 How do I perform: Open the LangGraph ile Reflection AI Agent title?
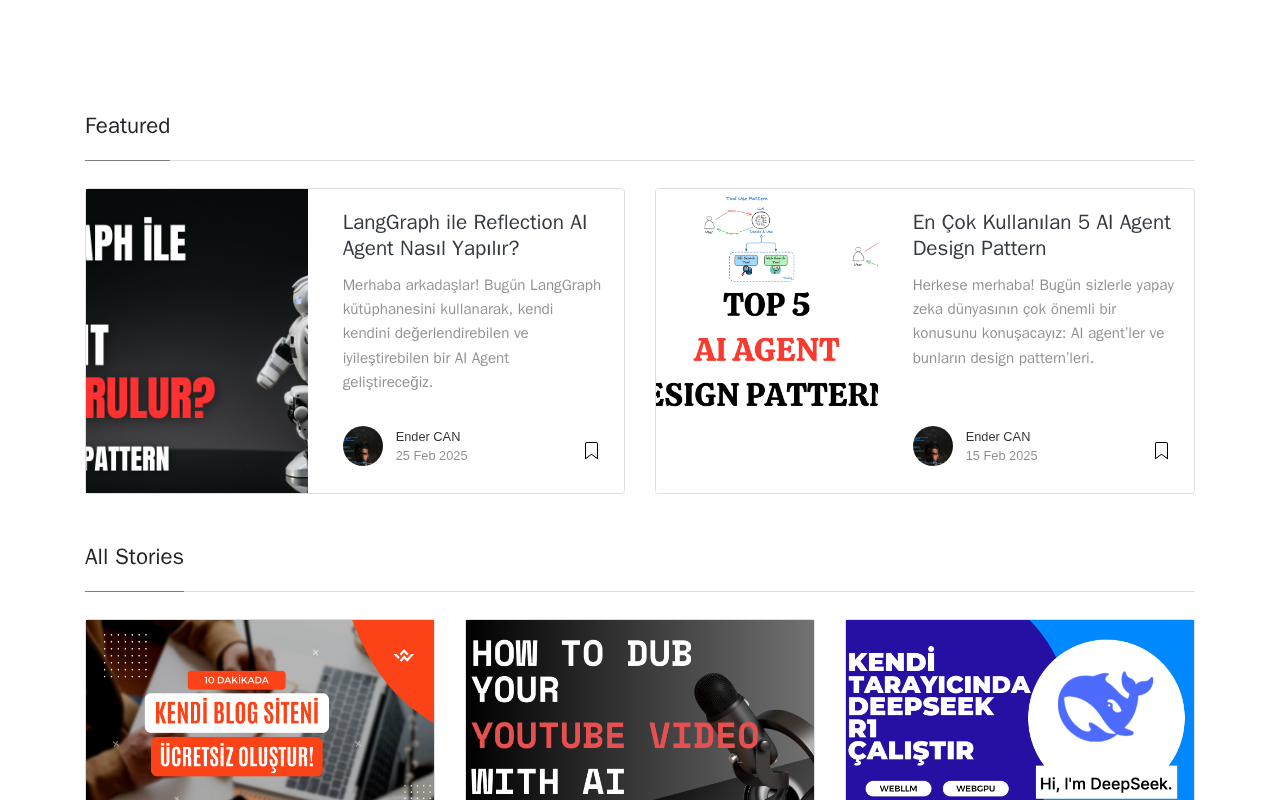465,235
